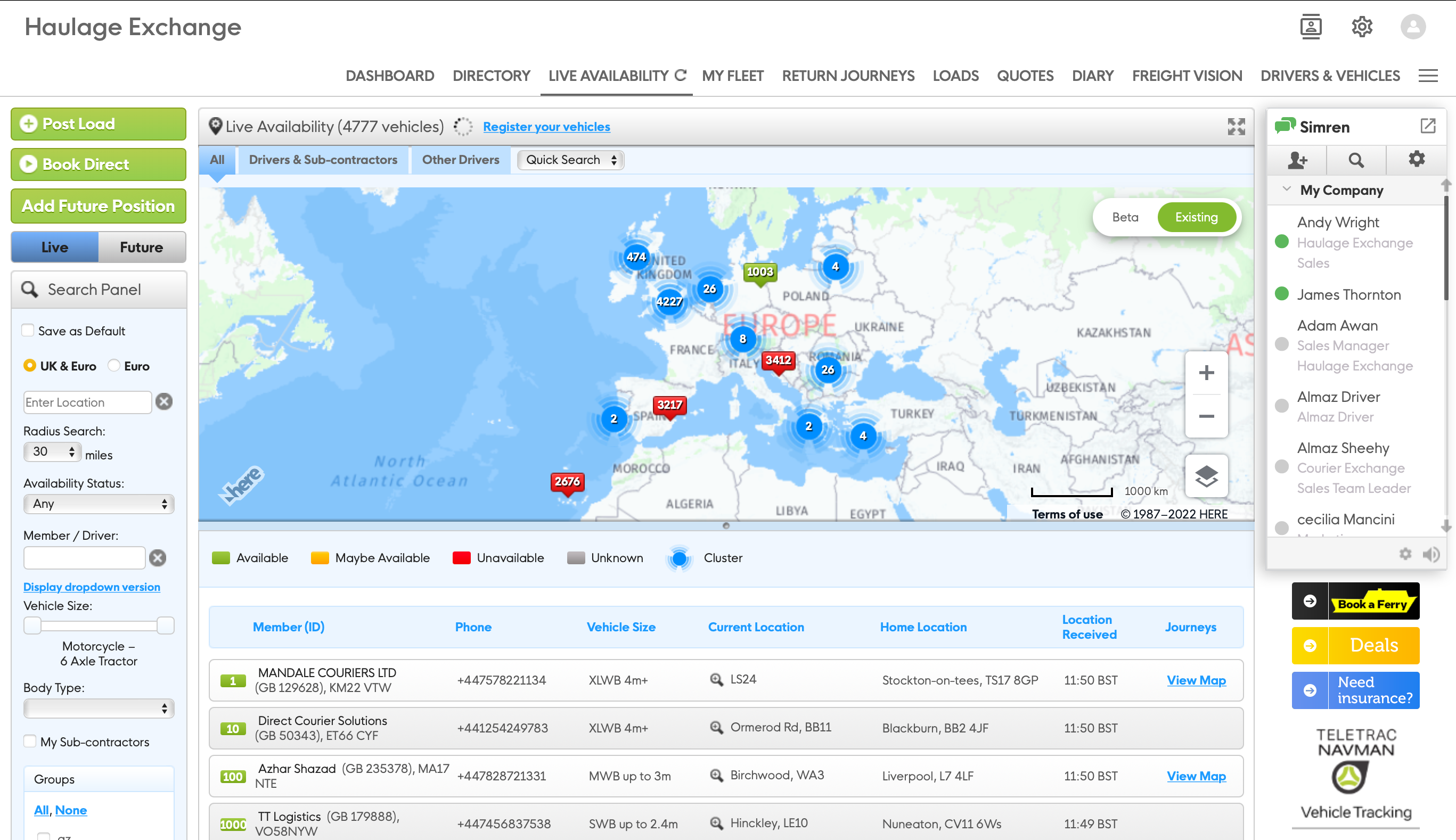Image resolution: width=1456 pixels, height=840 pixels.
Task: Click the Member / Driver input field
Action: point(84,557)
